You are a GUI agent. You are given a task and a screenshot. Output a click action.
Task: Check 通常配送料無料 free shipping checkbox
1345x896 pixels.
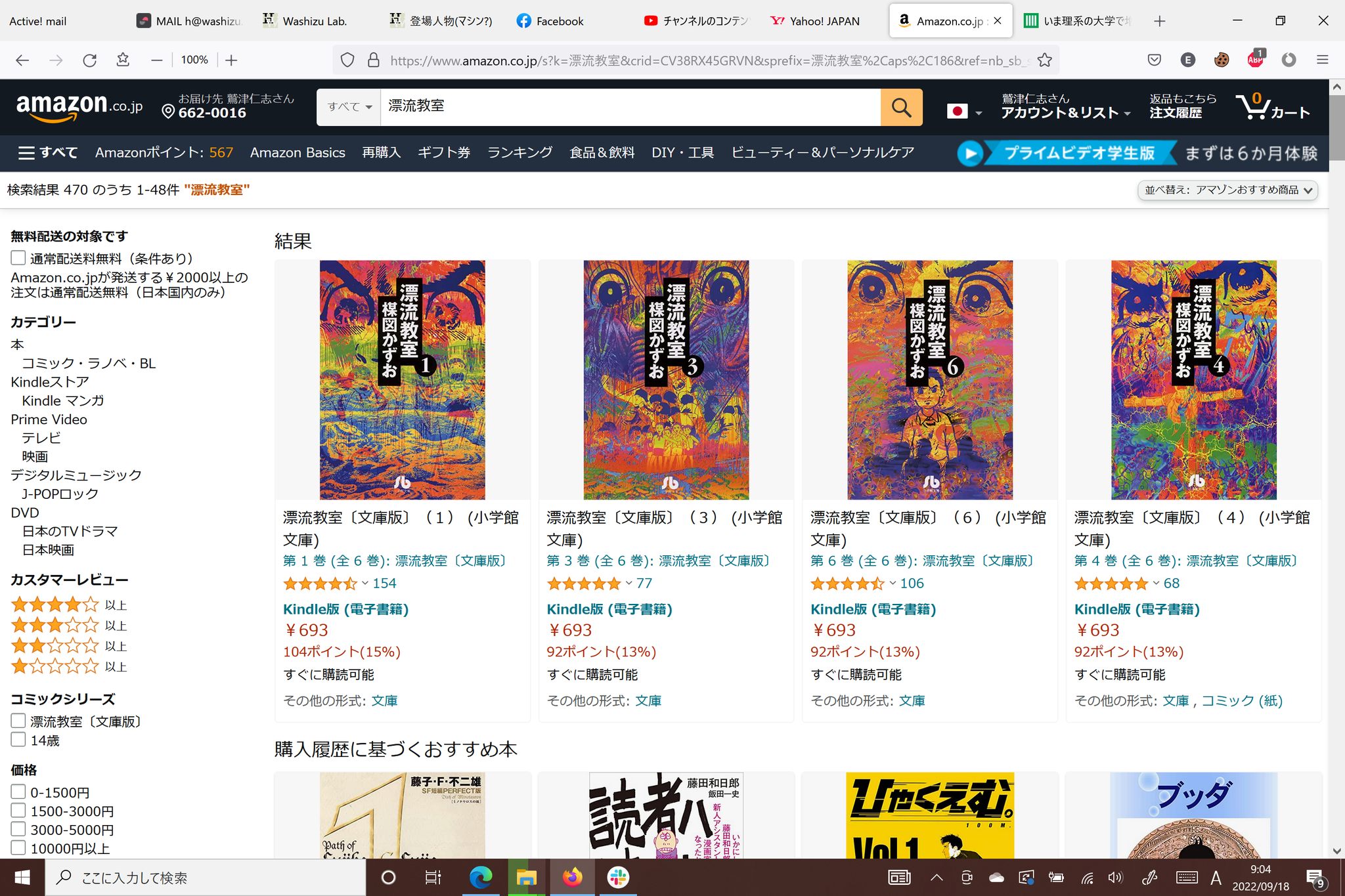coord(18,258)
